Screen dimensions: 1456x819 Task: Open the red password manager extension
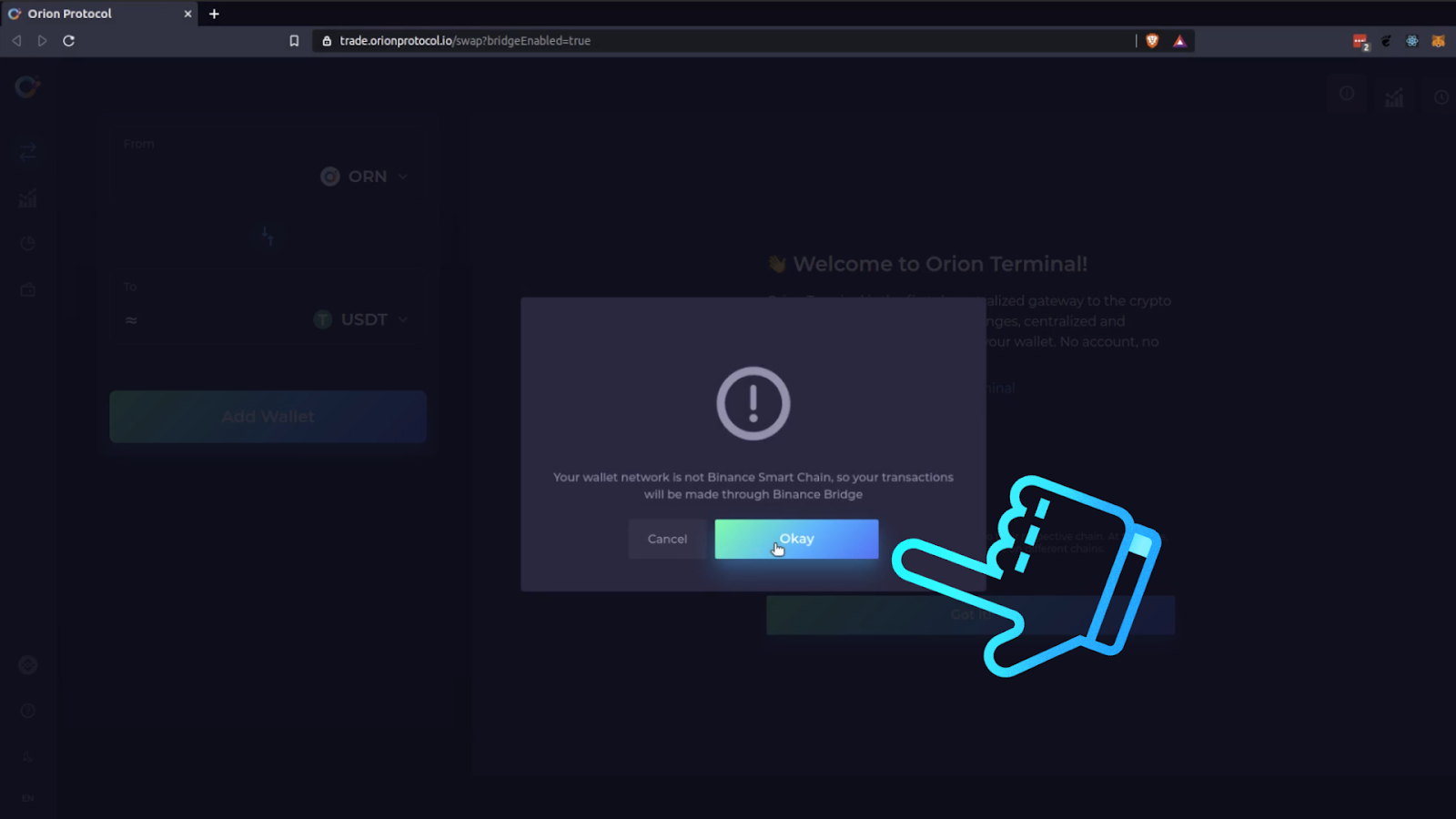click(x=1360, y=41)
